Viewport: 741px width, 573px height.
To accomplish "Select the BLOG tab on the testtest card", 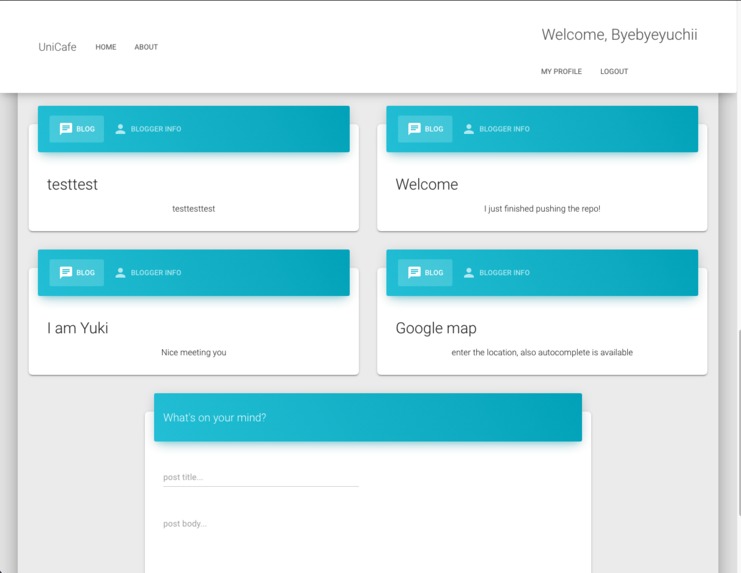I will tap(77, 129).
